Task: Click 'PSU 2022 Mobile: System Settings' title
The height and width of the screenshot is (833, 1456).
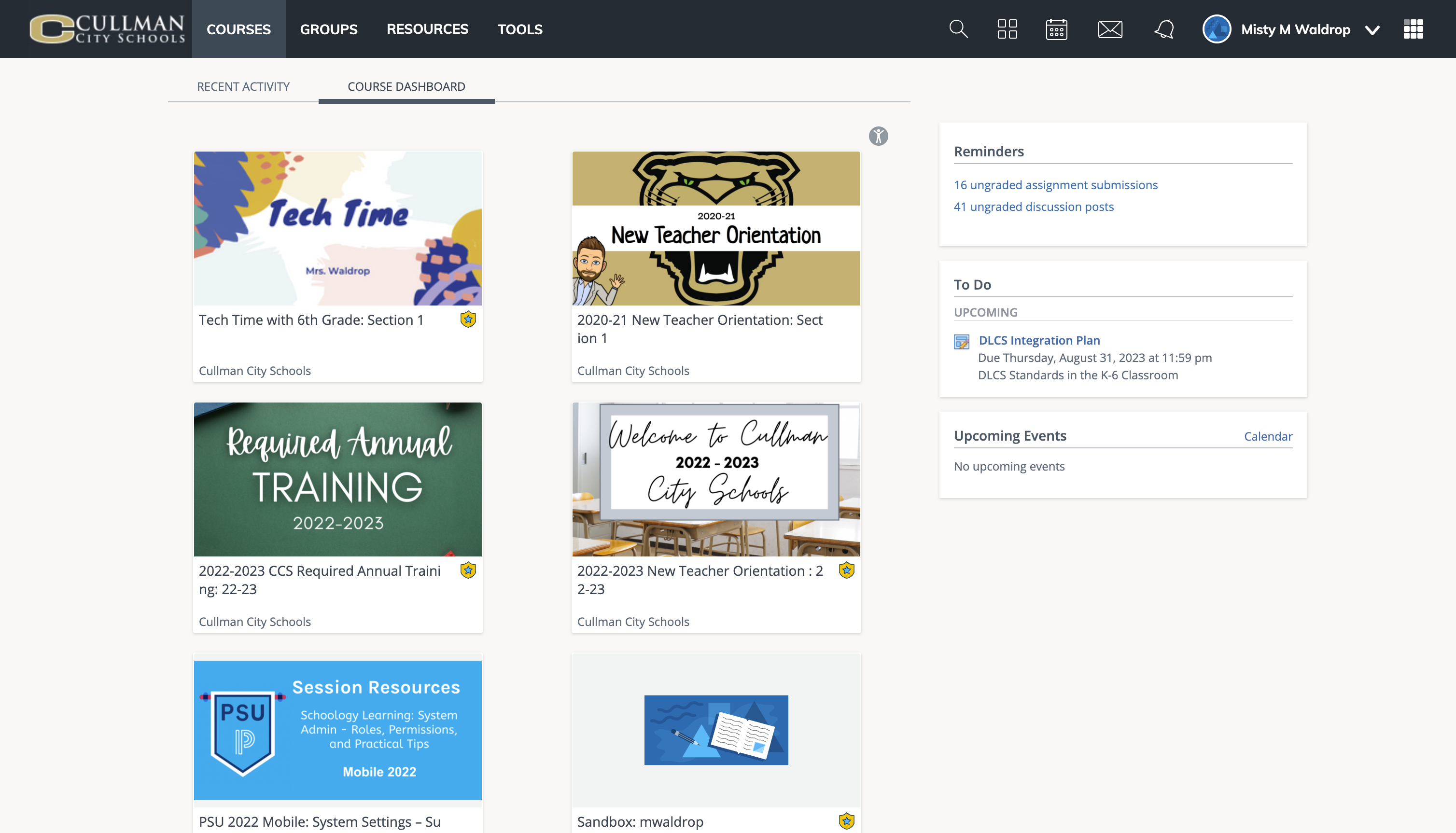Action: 319,822
